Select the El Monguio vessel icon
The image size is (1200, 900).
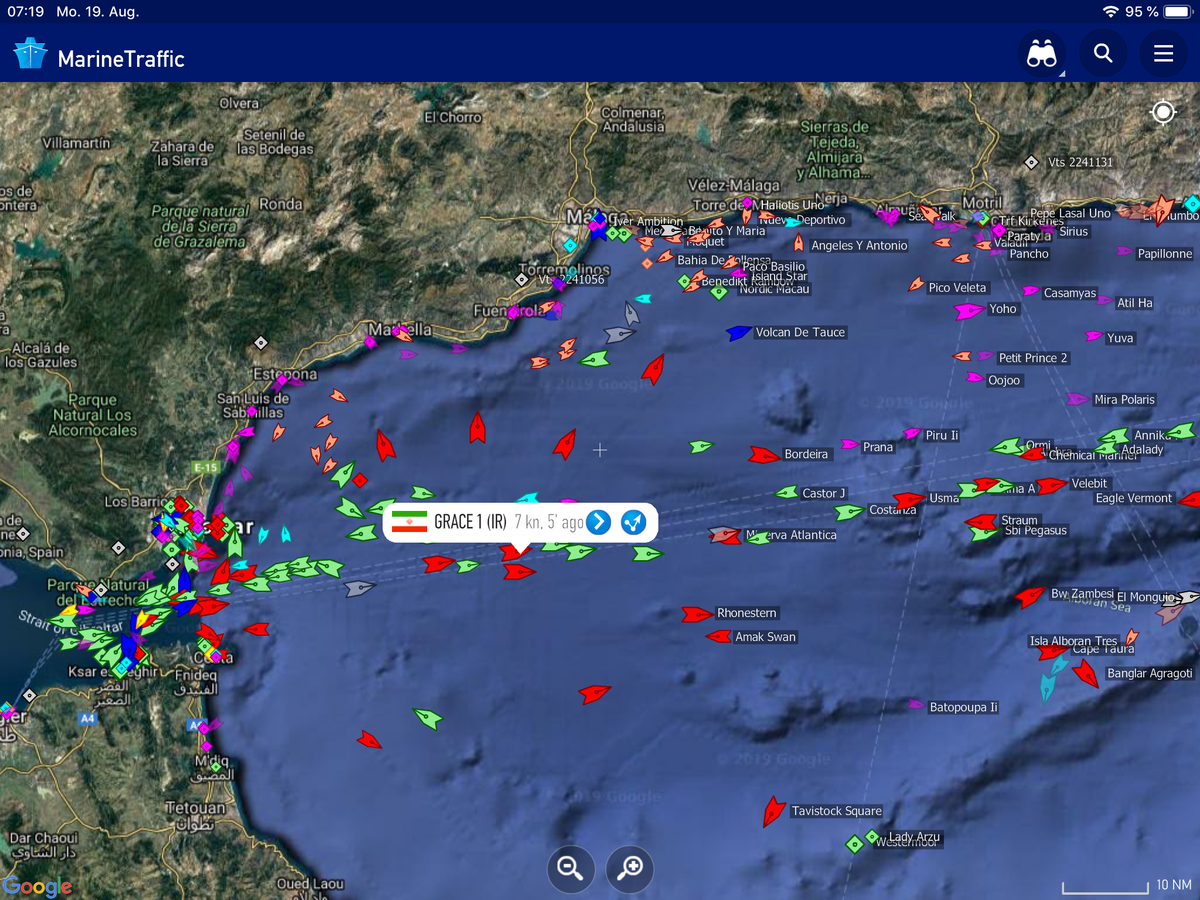(x=1187, y=598)
